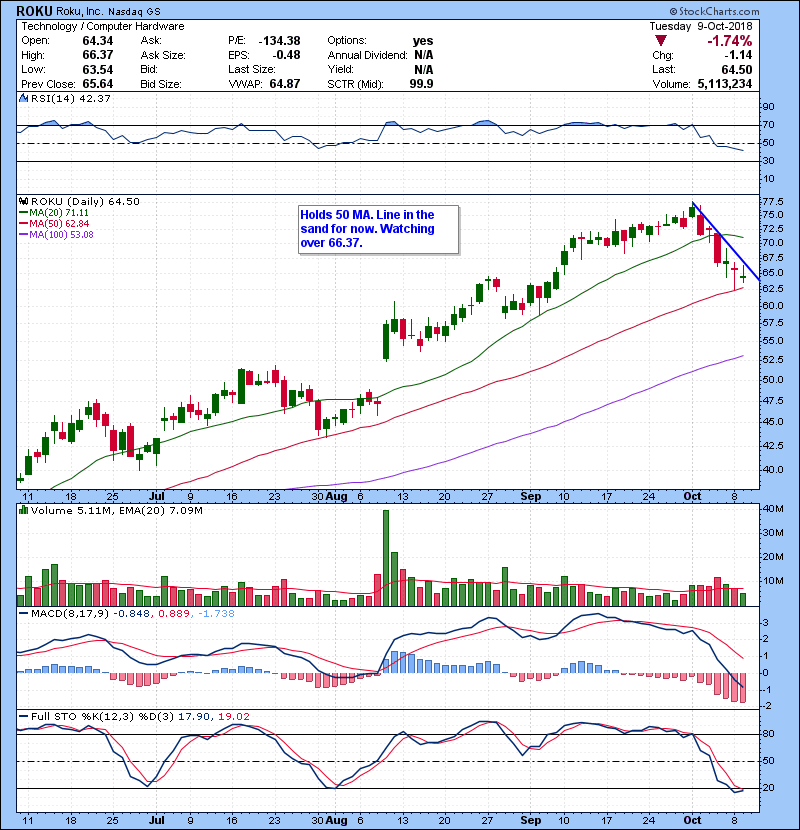Select the Prev Close value 65.64
800x830 pixels.
97,84
